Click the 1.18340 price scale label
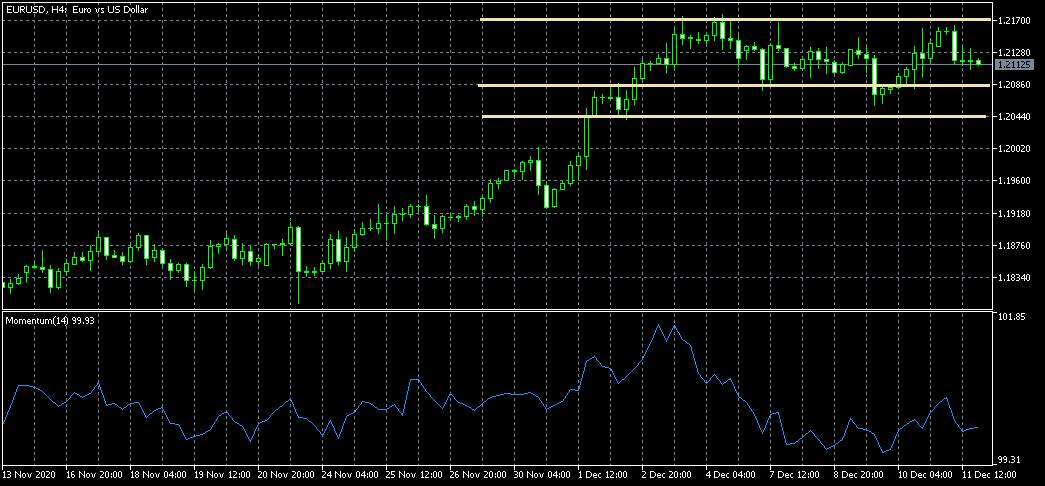 click(1012, 278)
